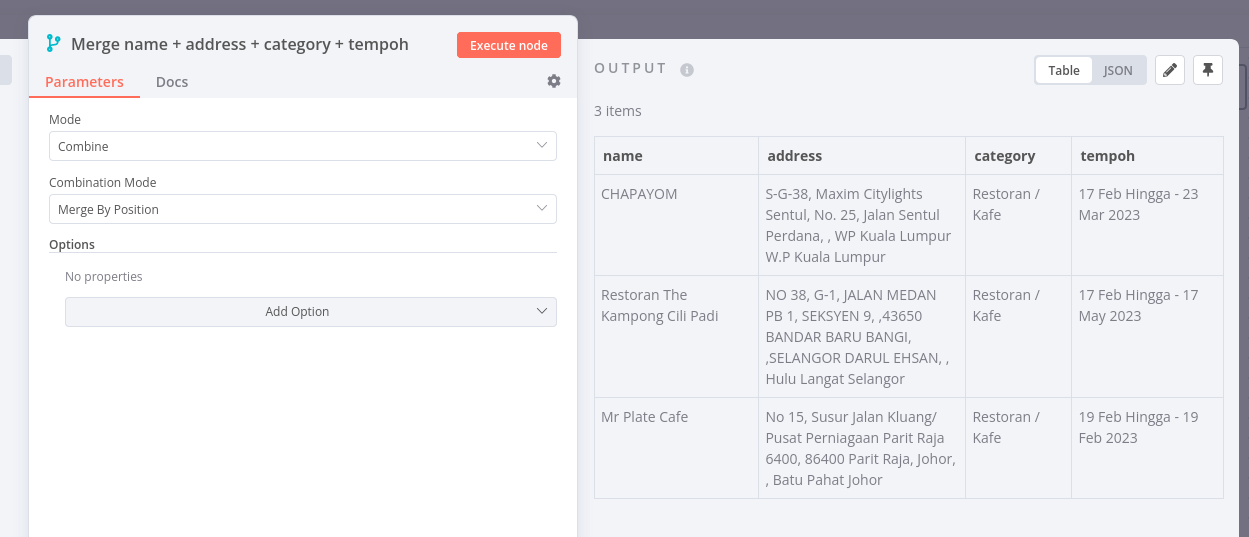
Task: Select the Parameters tab
Action: pyautogui.click(x=84, y=82)
